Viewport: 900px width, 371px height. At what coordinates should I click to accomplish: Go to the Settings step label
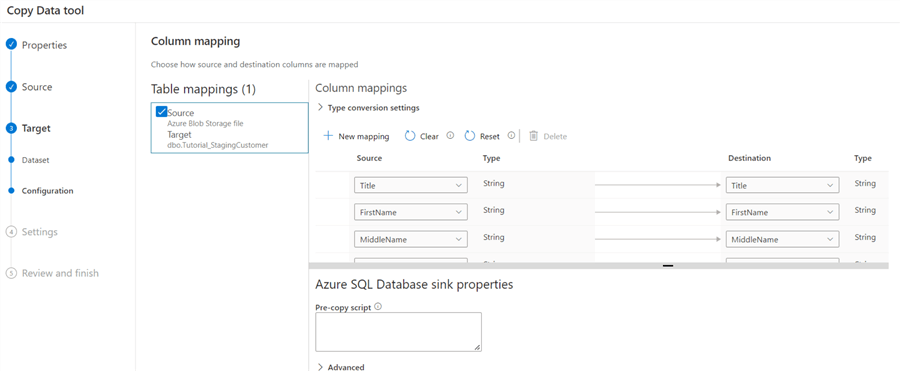point(40,232)
